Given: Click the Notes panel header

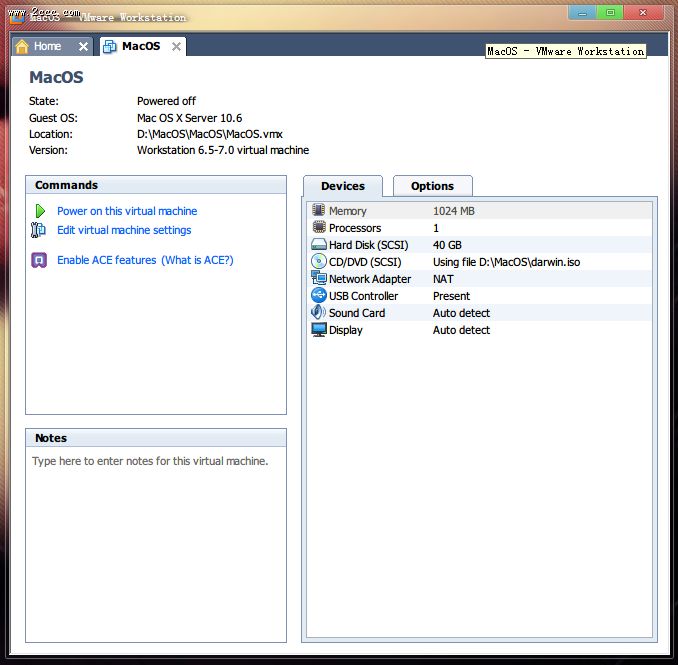Looking at the screenshot, I should coord(156,438).
